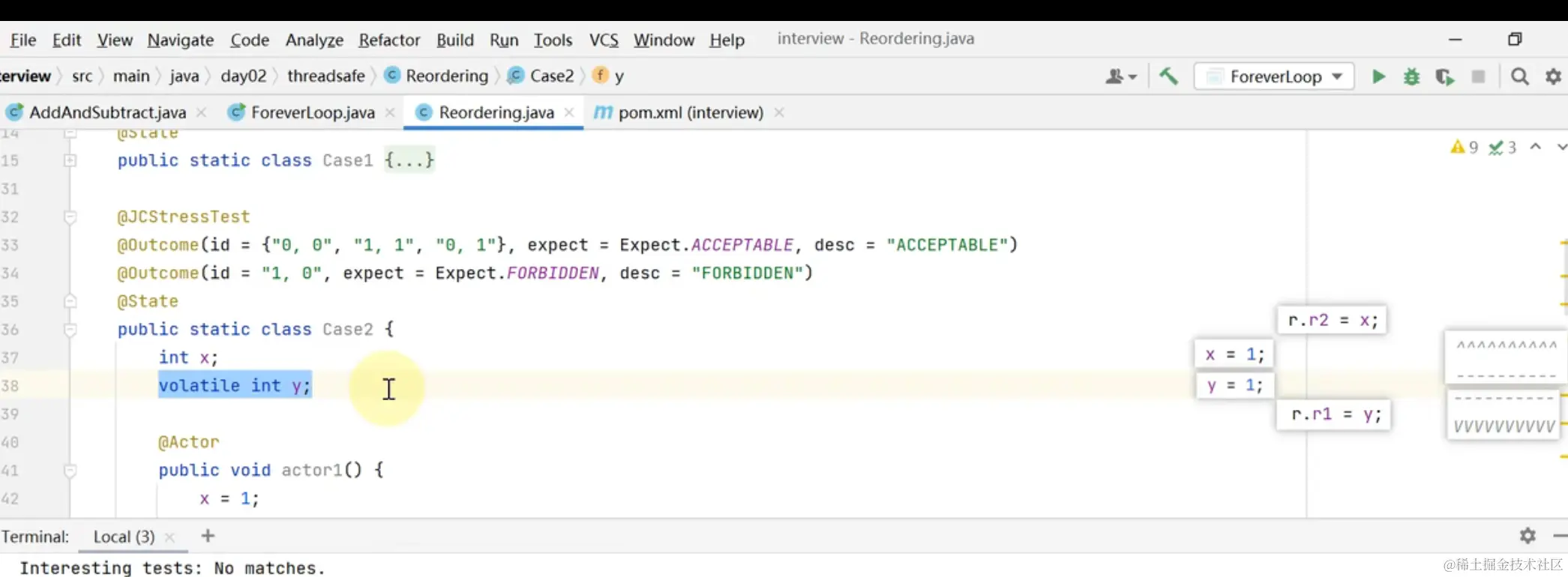Screen dimensions: 1568x577
Task: Start debugging with the bug icon
Action: [1411, 76]
